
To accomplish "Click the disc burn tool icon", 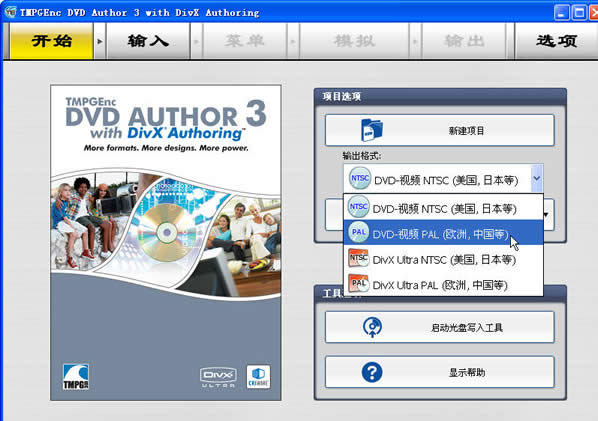I will click(373, 327).
